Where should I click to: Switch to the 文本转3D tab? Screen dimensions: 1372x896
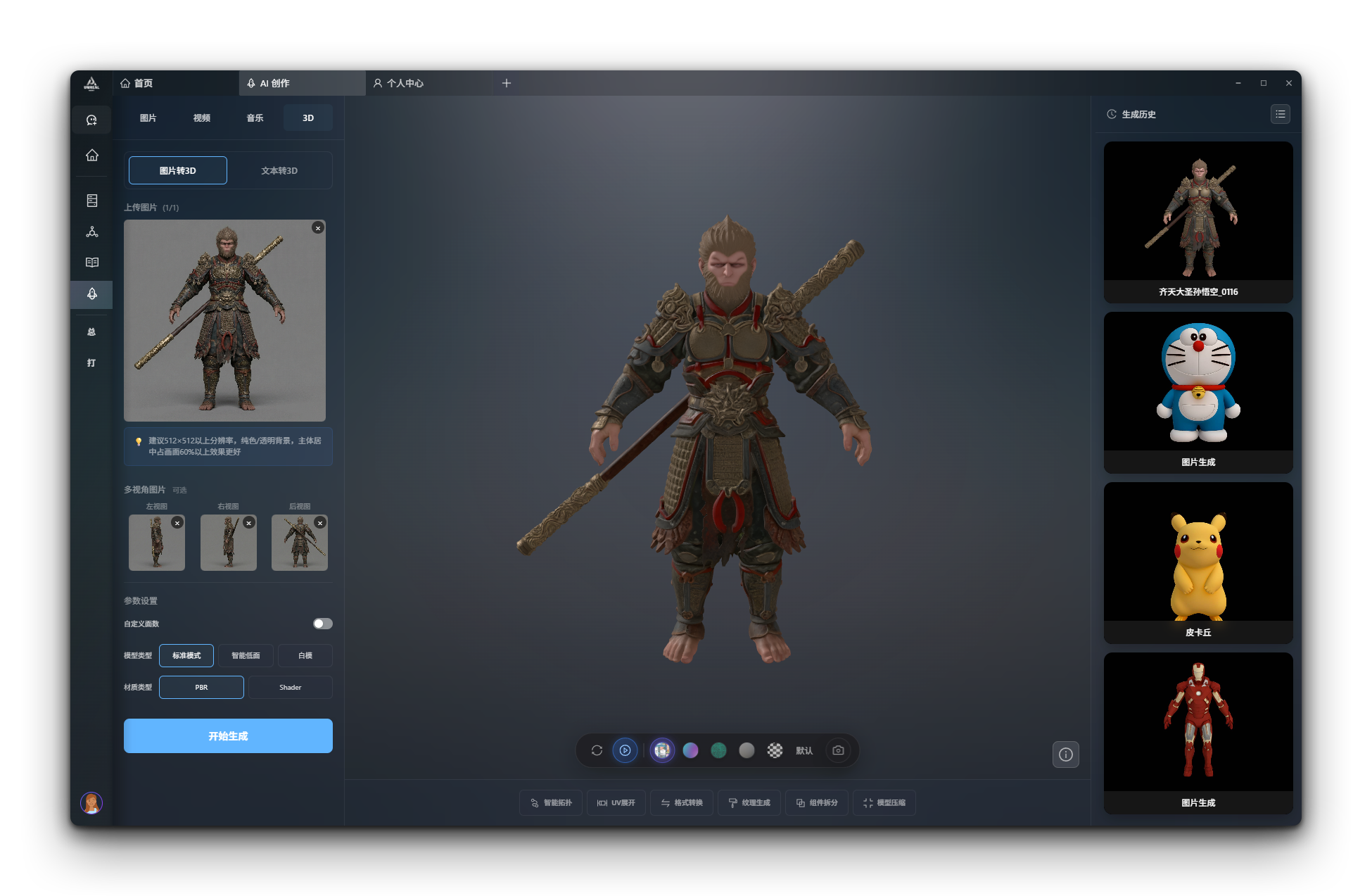point(279,170)
